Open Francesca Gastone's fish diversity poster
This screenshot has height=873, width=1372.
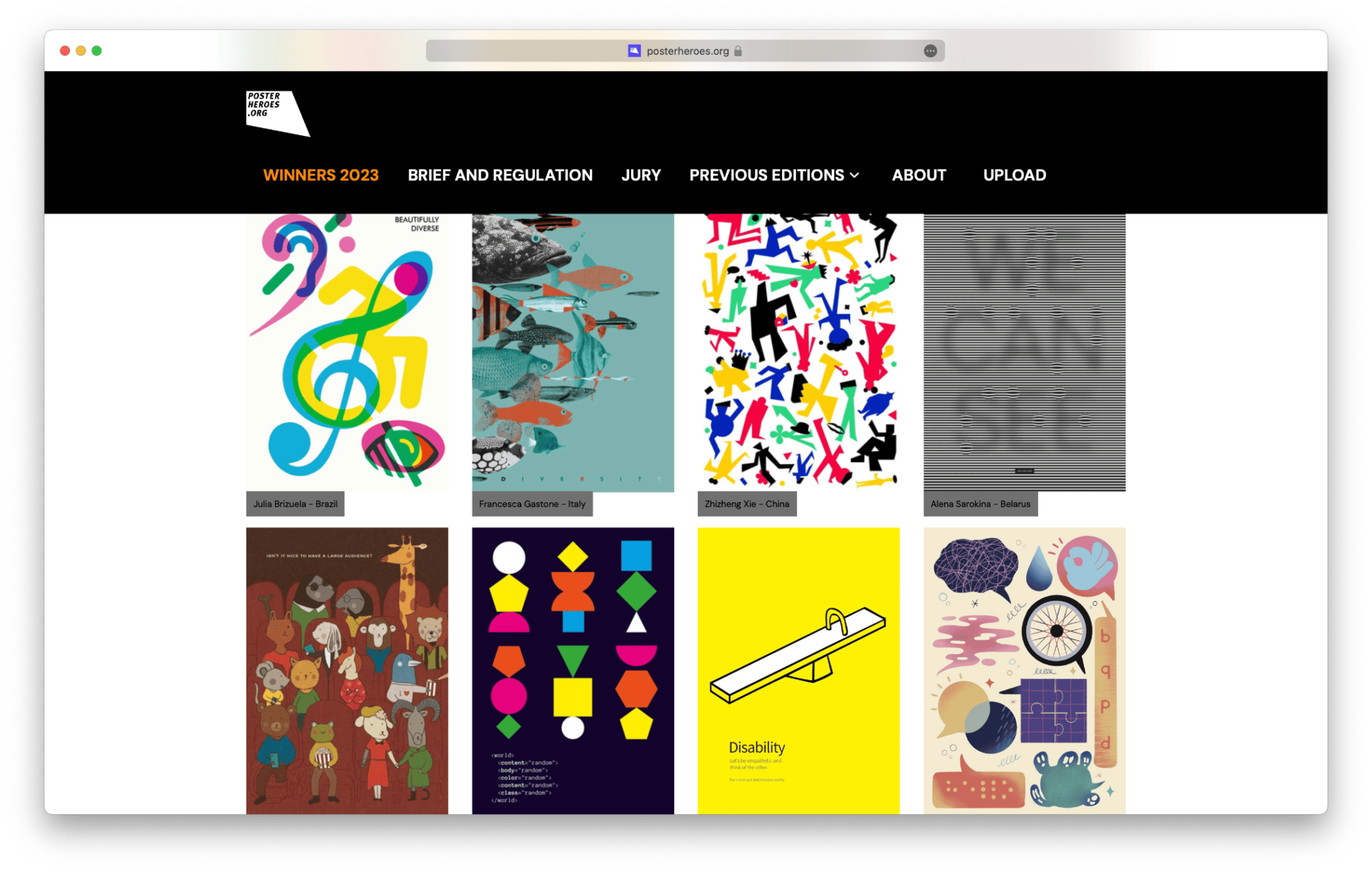[x=573, y=353]
